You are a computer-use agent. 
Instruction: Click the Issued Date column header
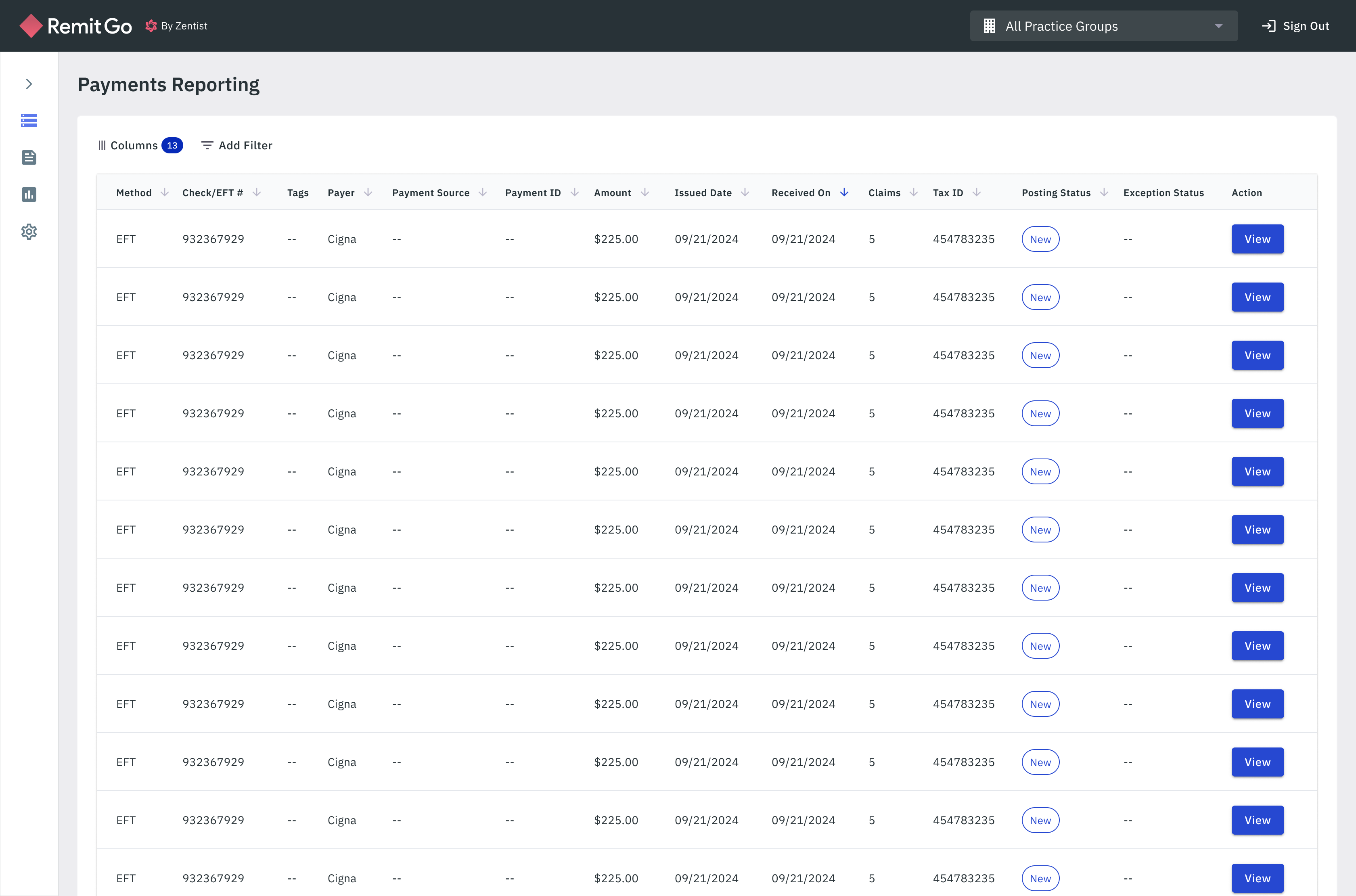pyautogui.click(x=703, y=193)
